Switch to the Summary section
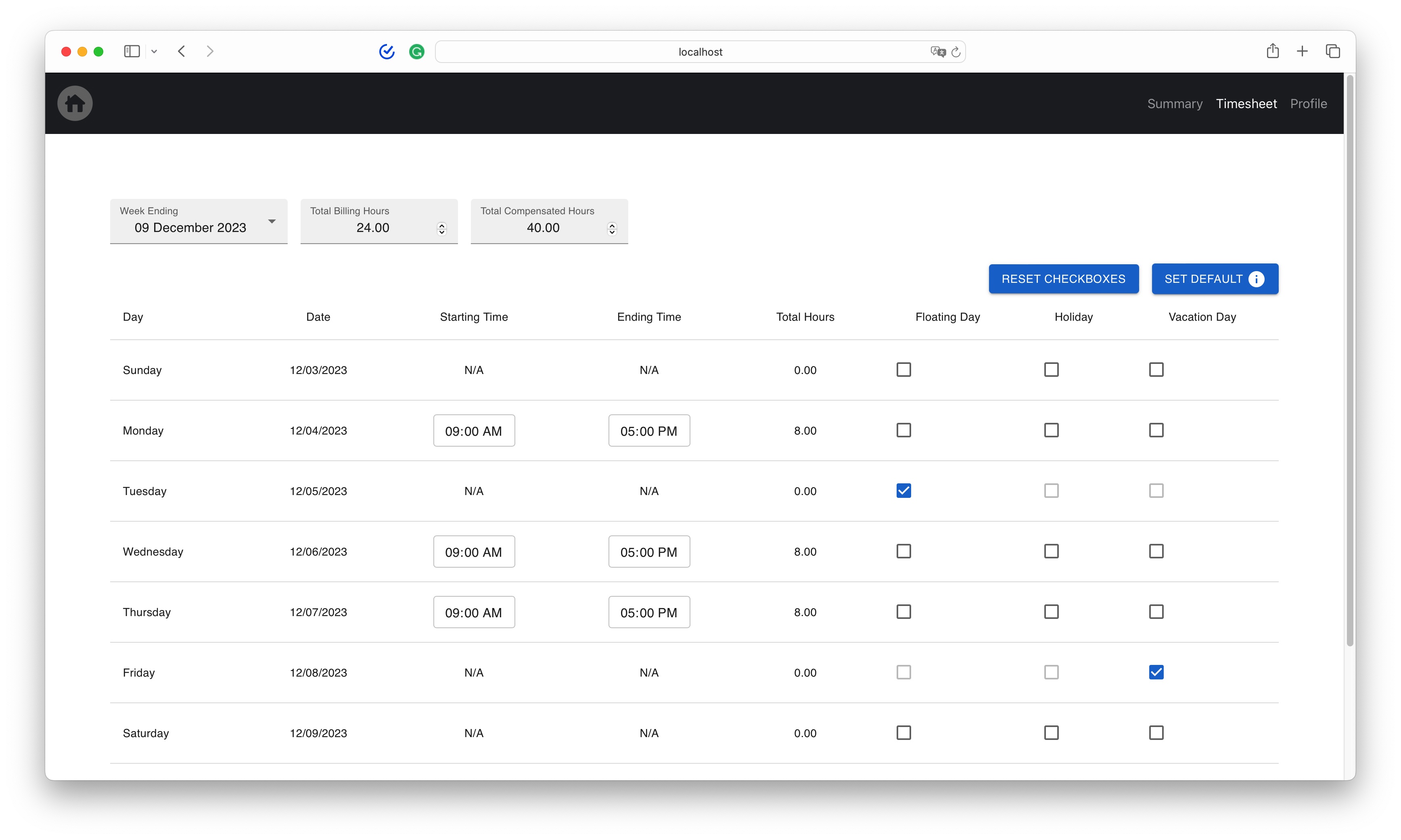The height and width of the screenshot is (840, 1401). pyautogui.click(x=1175, y=103)
